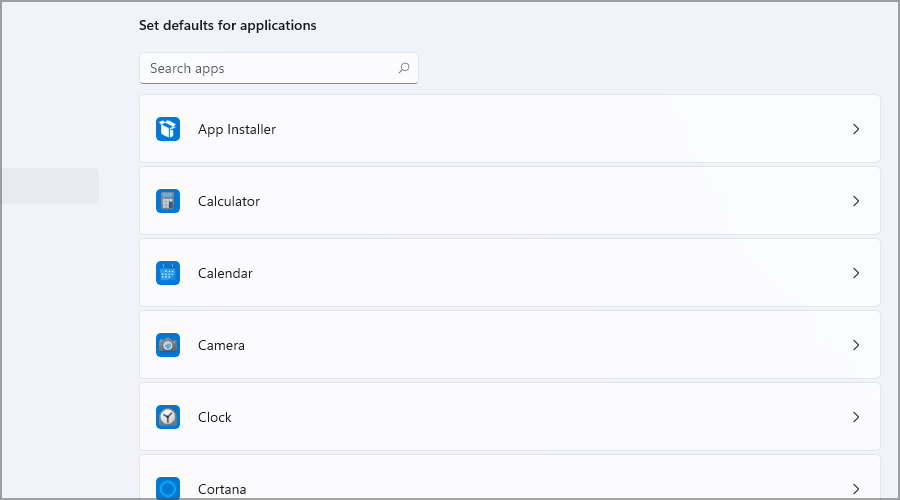The width and height of the screenshot is (900, 500).
Task: Click the Cortana circle icon
Action: (168, 489)
